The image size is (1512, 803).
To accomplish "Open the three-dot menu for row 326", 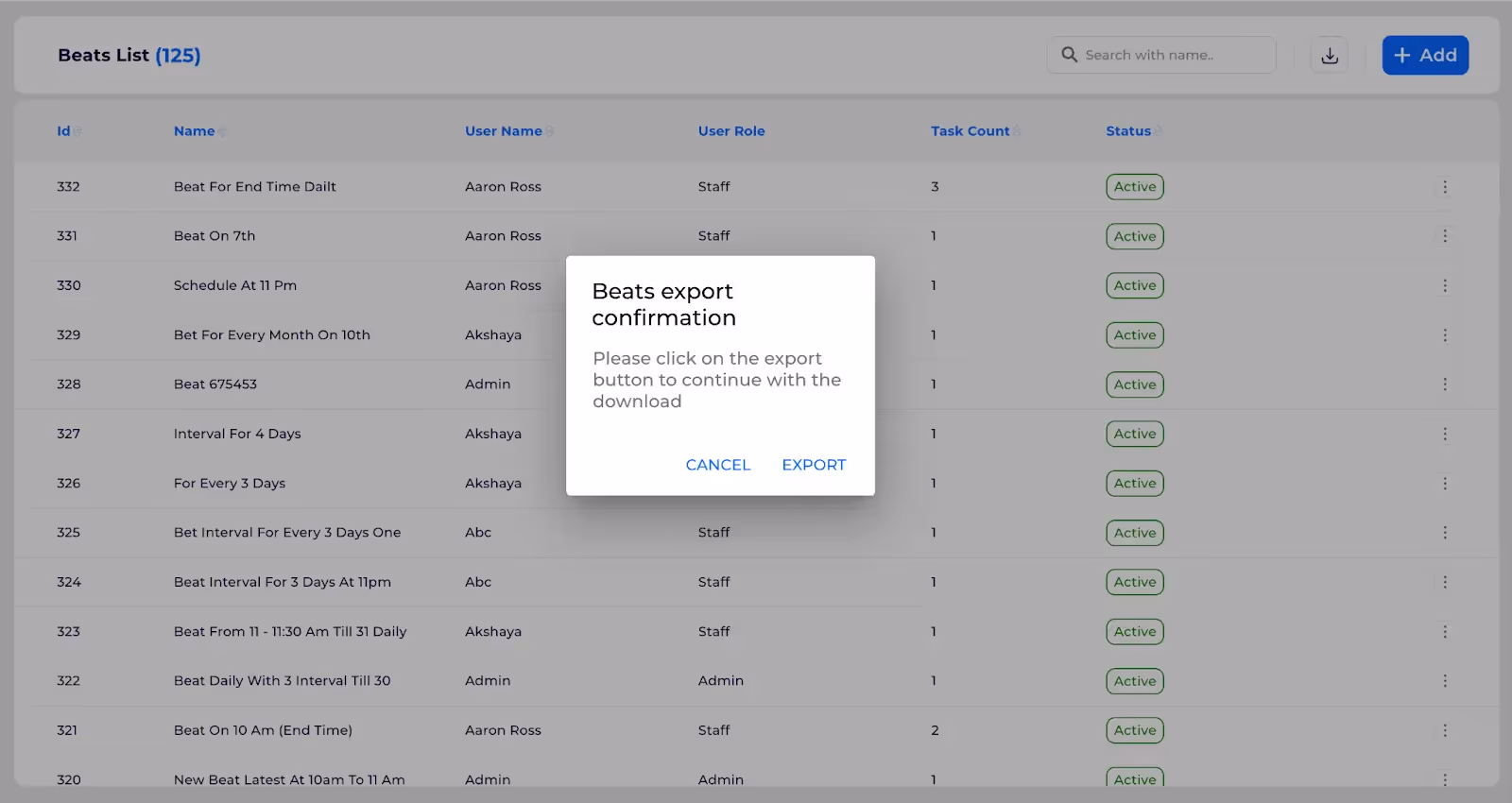I will 1445,484.
